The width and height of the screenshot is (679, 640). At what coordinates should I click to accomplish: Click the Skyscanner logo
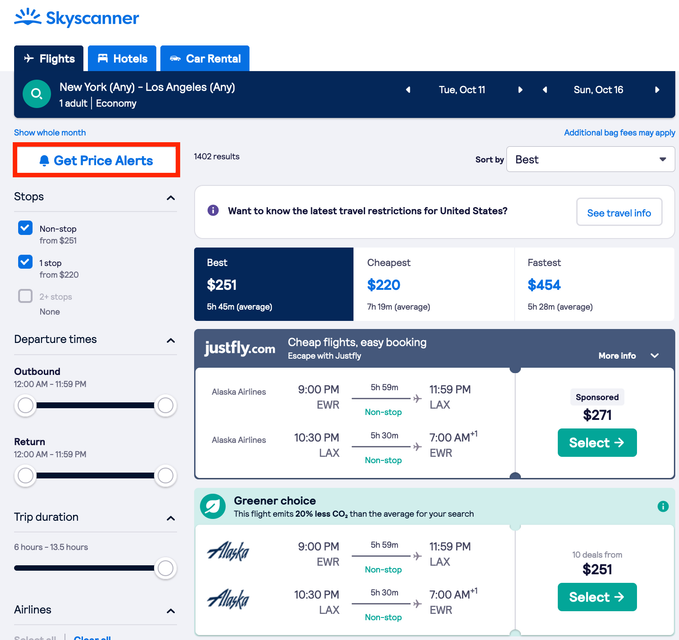(x=77, y=18)
